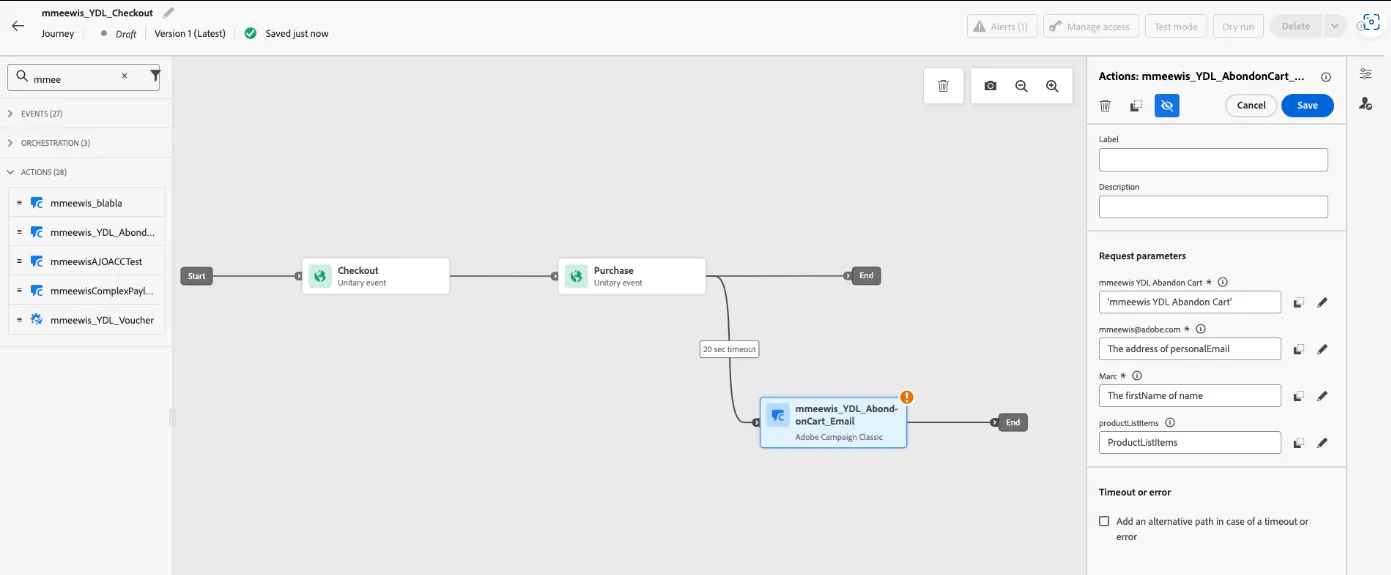1391x575 pixels.
Task: Open the dropdown arrow beside Delete
Action: pos(1335,27)
